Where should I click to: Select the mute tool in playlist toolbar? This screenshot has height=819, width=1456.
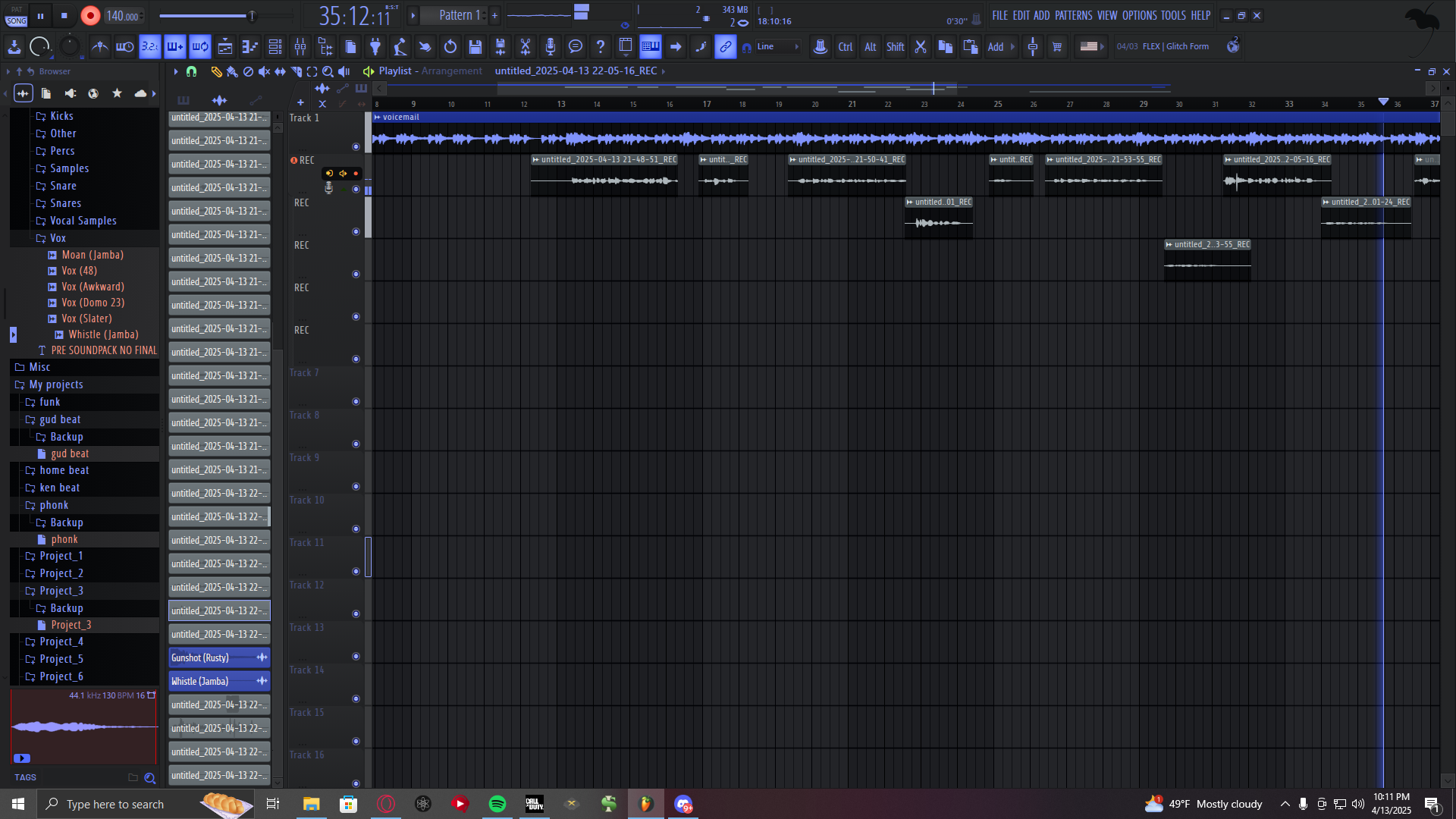264,71
